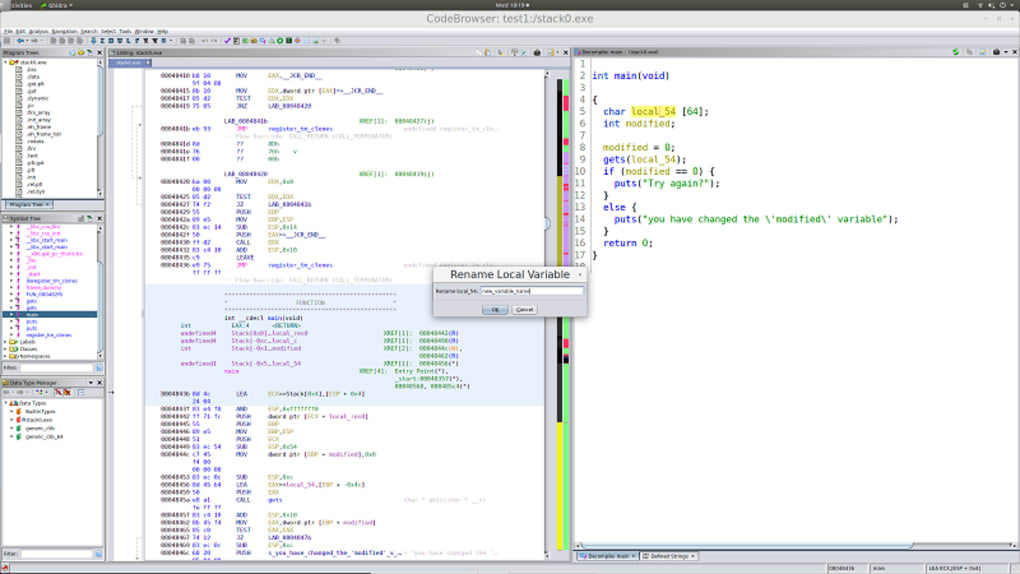The height and width of the screenshot is (574, 1020).
Task: Expand the Labels folder in Symbol Tree
Action: 5,342
